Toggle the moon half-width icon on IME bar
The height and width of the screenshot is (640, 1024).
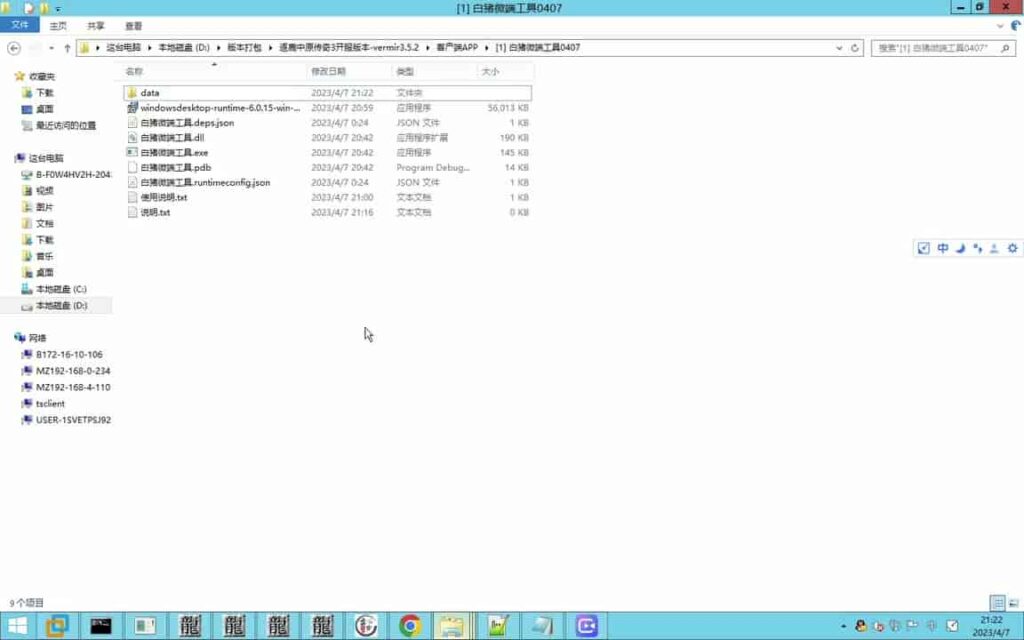tap(960, 248)
